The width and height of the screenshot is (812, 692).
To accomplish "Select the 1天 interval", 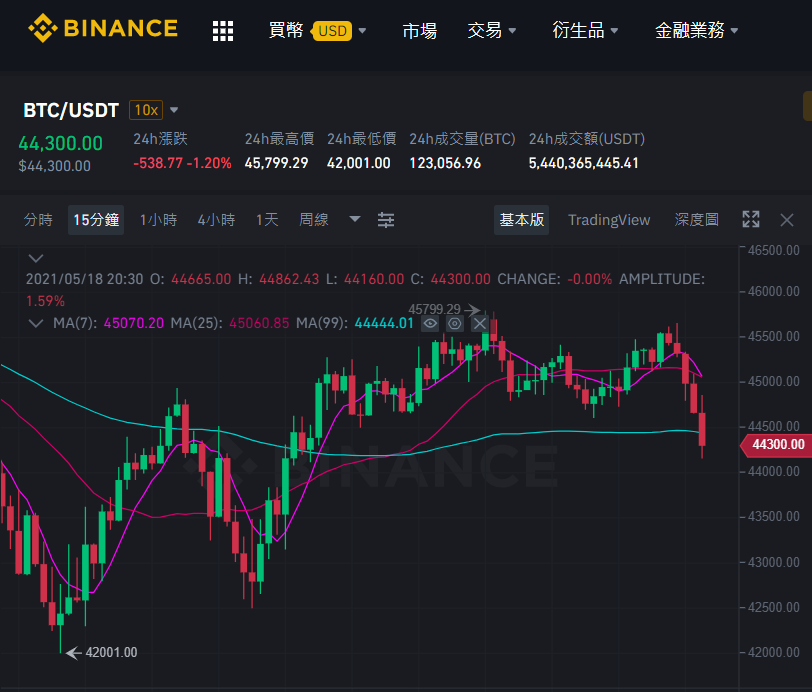I will tap(267, 220).
